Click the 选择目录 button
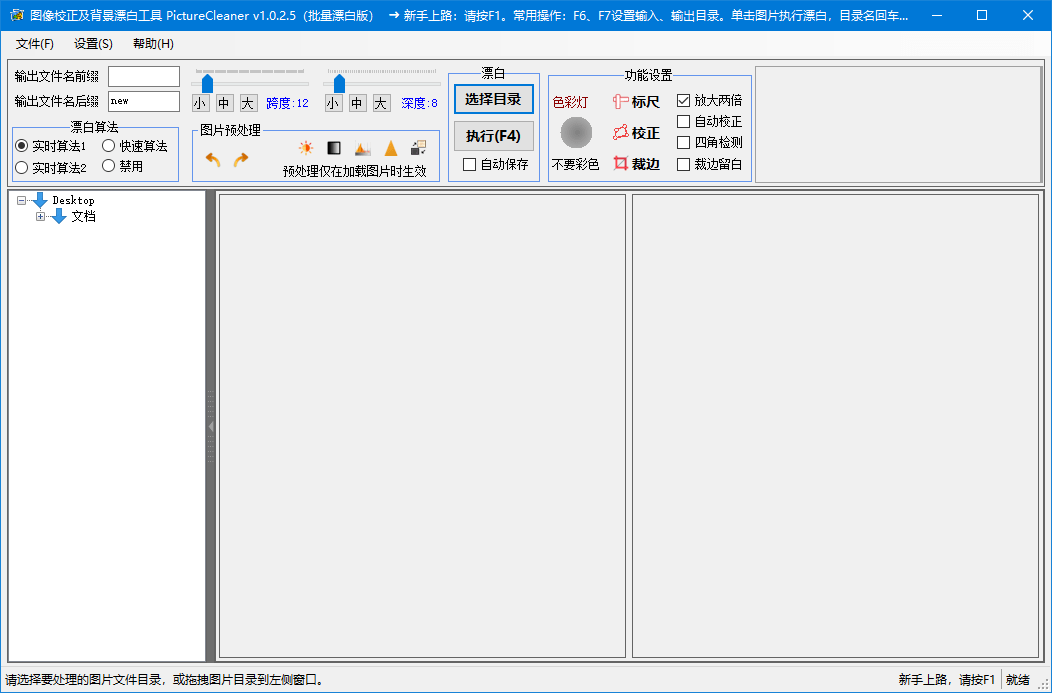The height and width of the screenshot is (693, 1052). [493, 99]
